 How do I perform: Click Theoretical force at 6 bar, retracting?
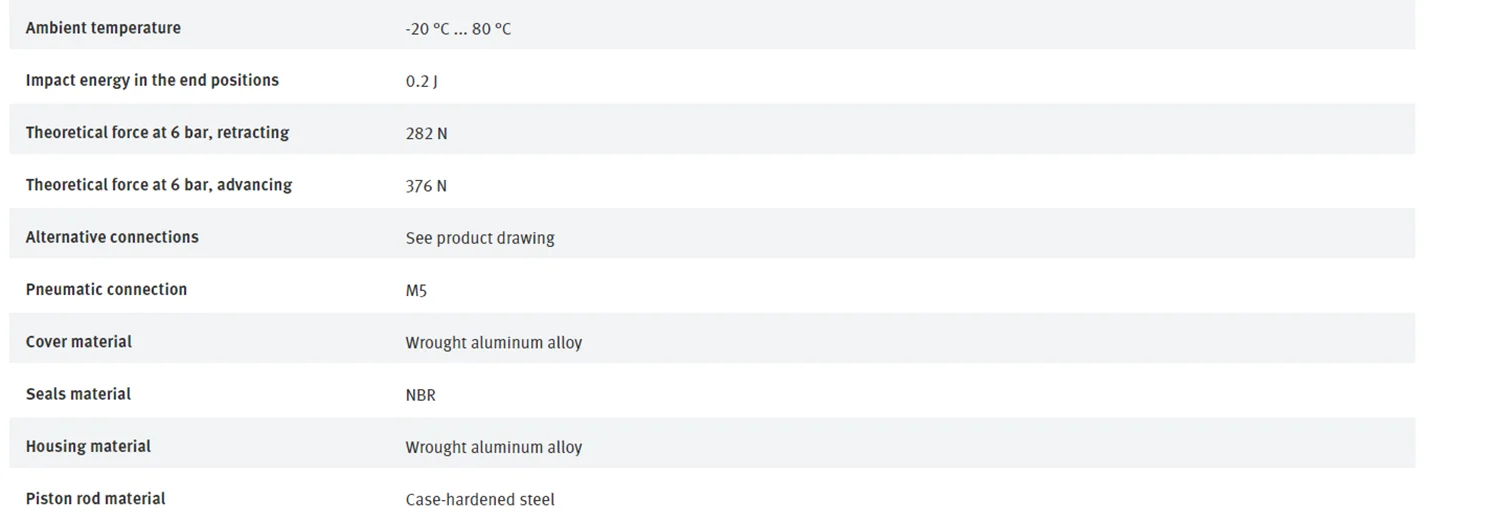[157, 132]
